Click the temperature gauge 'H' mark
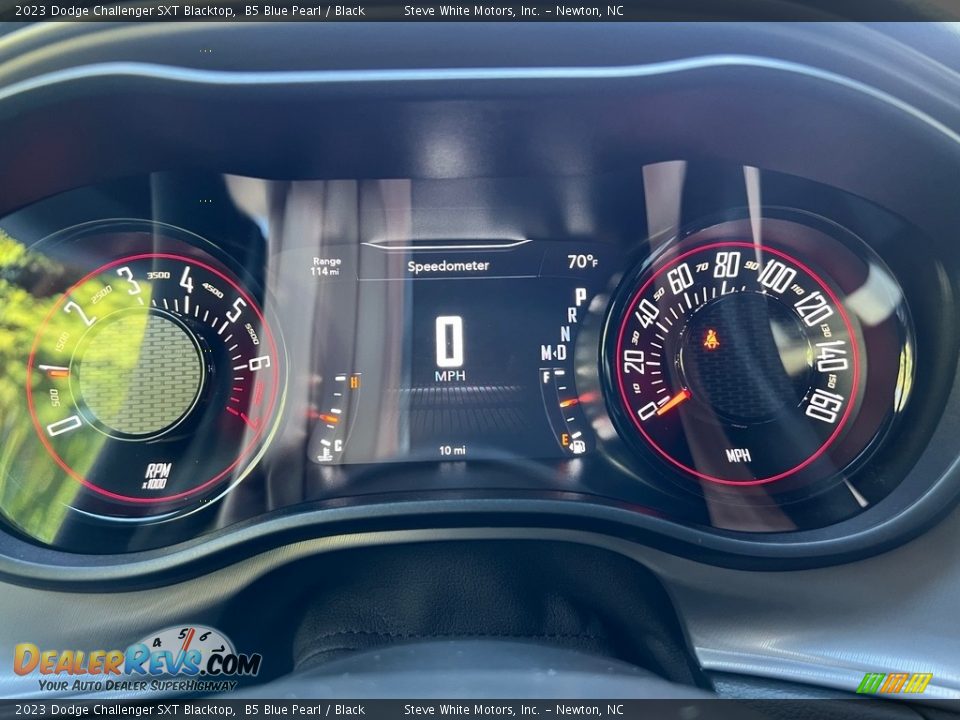The image size is (960, 720). [x=354, y=383]
